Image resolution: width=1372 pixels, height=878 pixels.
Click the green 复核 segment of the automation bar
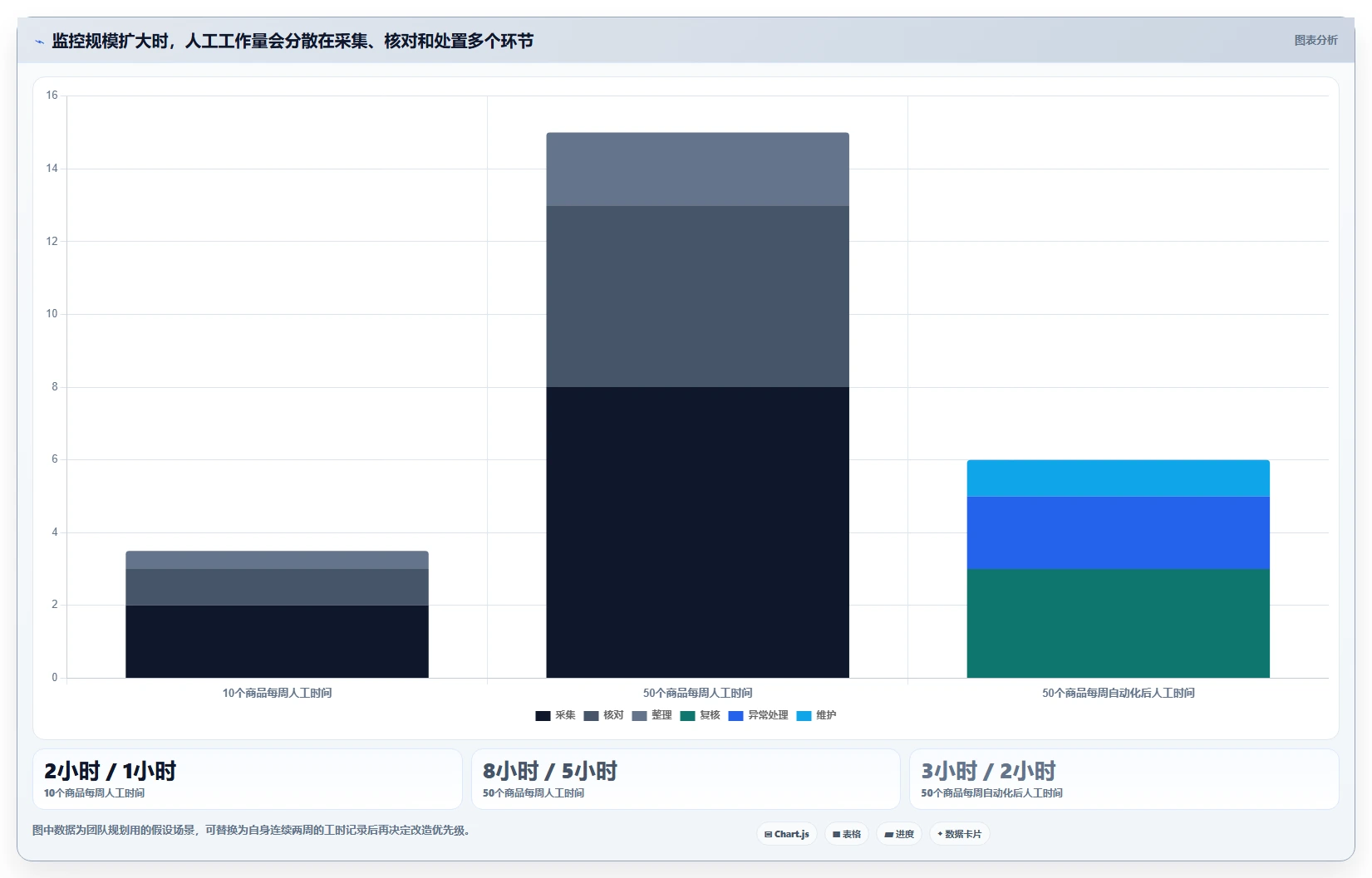(x=1118, y=623)
